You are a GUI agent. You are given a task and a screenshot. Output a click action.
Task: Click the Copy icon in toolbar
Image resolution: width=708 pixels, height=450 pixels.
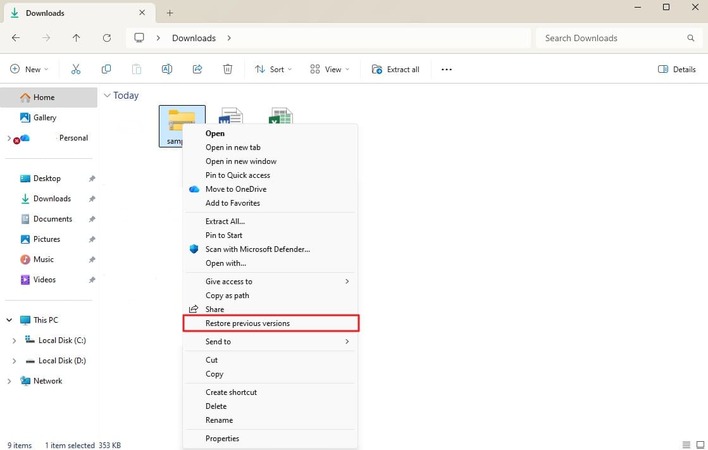106,69
